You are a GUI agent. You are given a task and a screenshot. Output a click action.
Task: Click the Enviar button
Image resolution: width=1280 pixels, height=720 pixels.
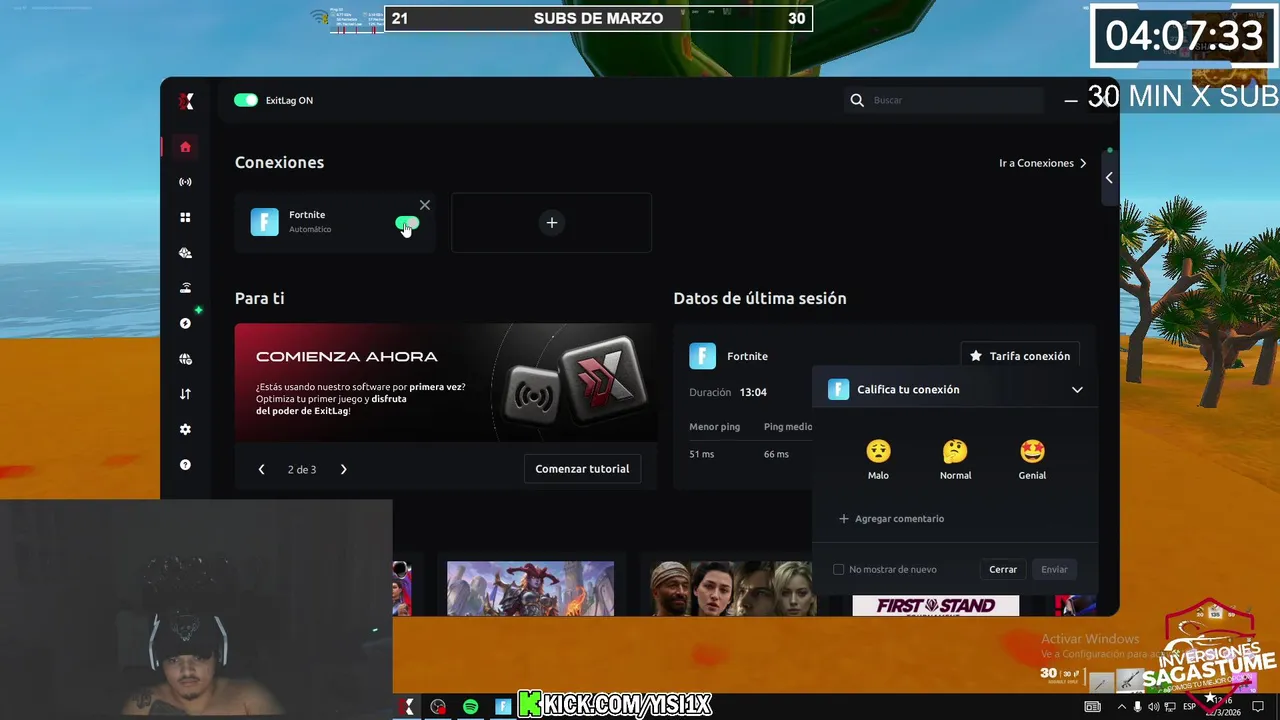coord(1054,569)
